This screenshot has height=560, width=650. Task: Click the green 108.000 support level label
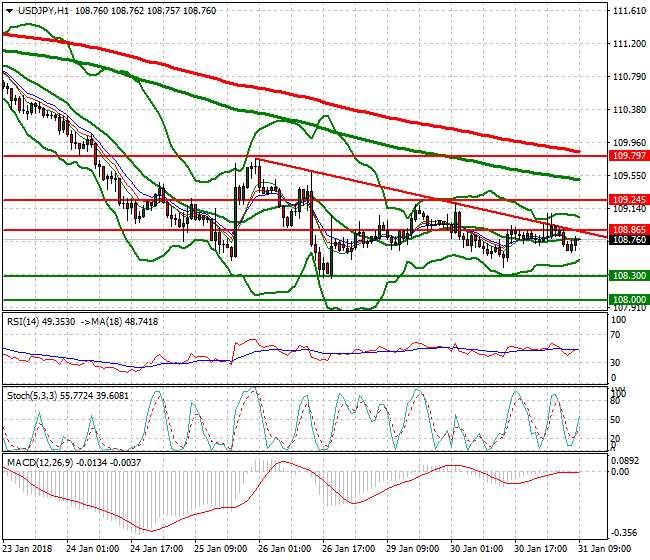pyautogui.click(x=629, y=299)
